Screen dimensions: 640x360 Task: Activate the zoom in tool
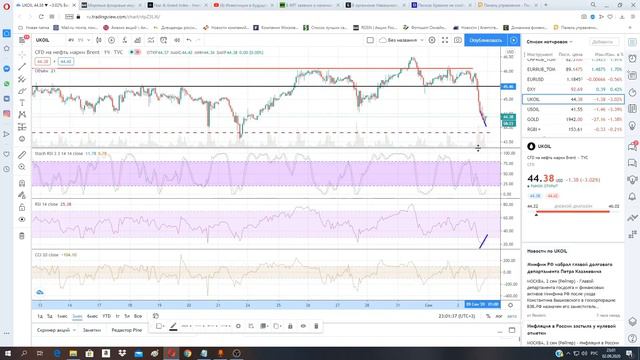point(22,167)
